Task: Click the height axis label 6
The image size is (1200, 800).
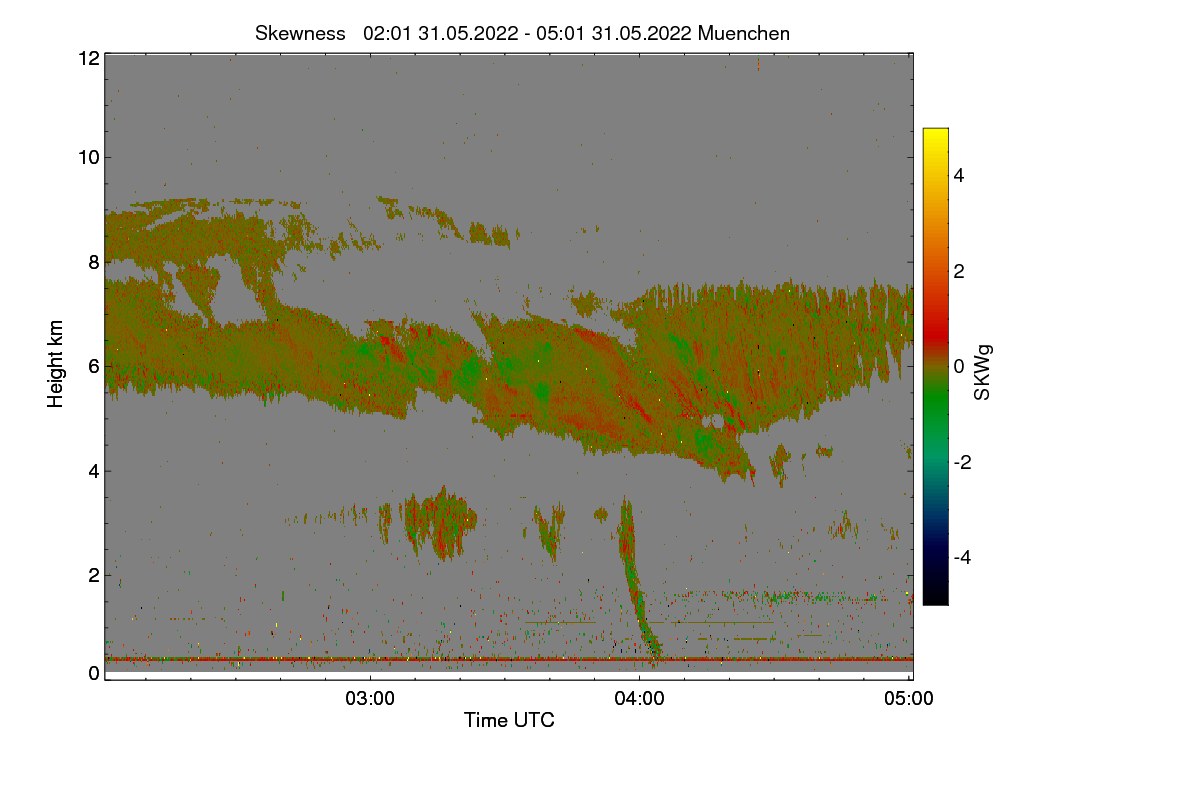Action: tap(94, 366)
